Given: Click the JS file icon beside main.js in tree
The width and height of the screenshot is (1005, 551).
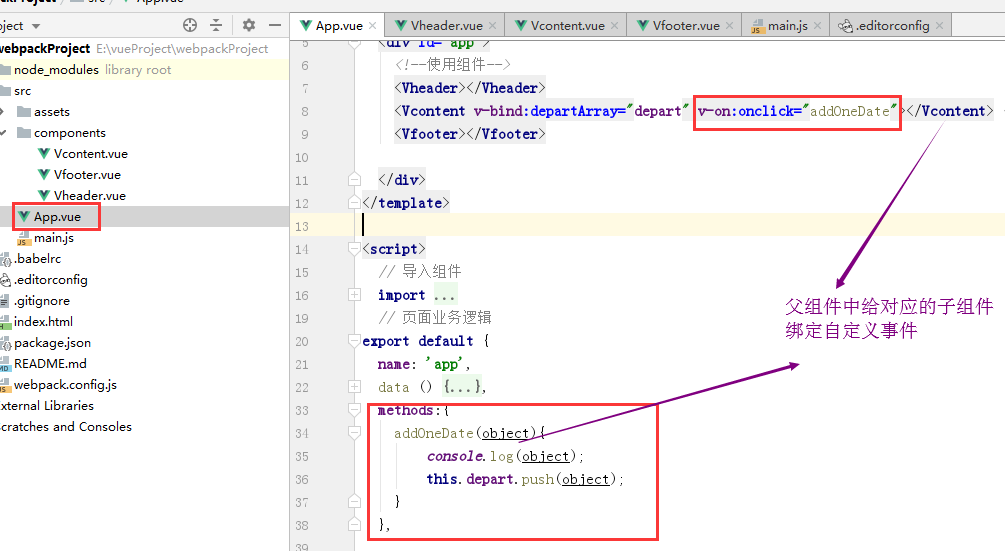Looking at the screenshot, I should pos(24,238).
